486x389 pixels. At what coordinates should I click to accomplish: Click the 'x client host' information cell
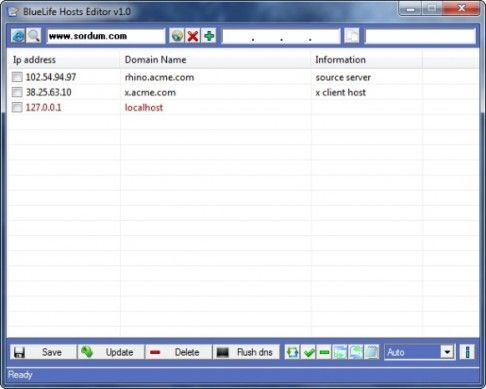pyautogui.click(x=340, y=92)
